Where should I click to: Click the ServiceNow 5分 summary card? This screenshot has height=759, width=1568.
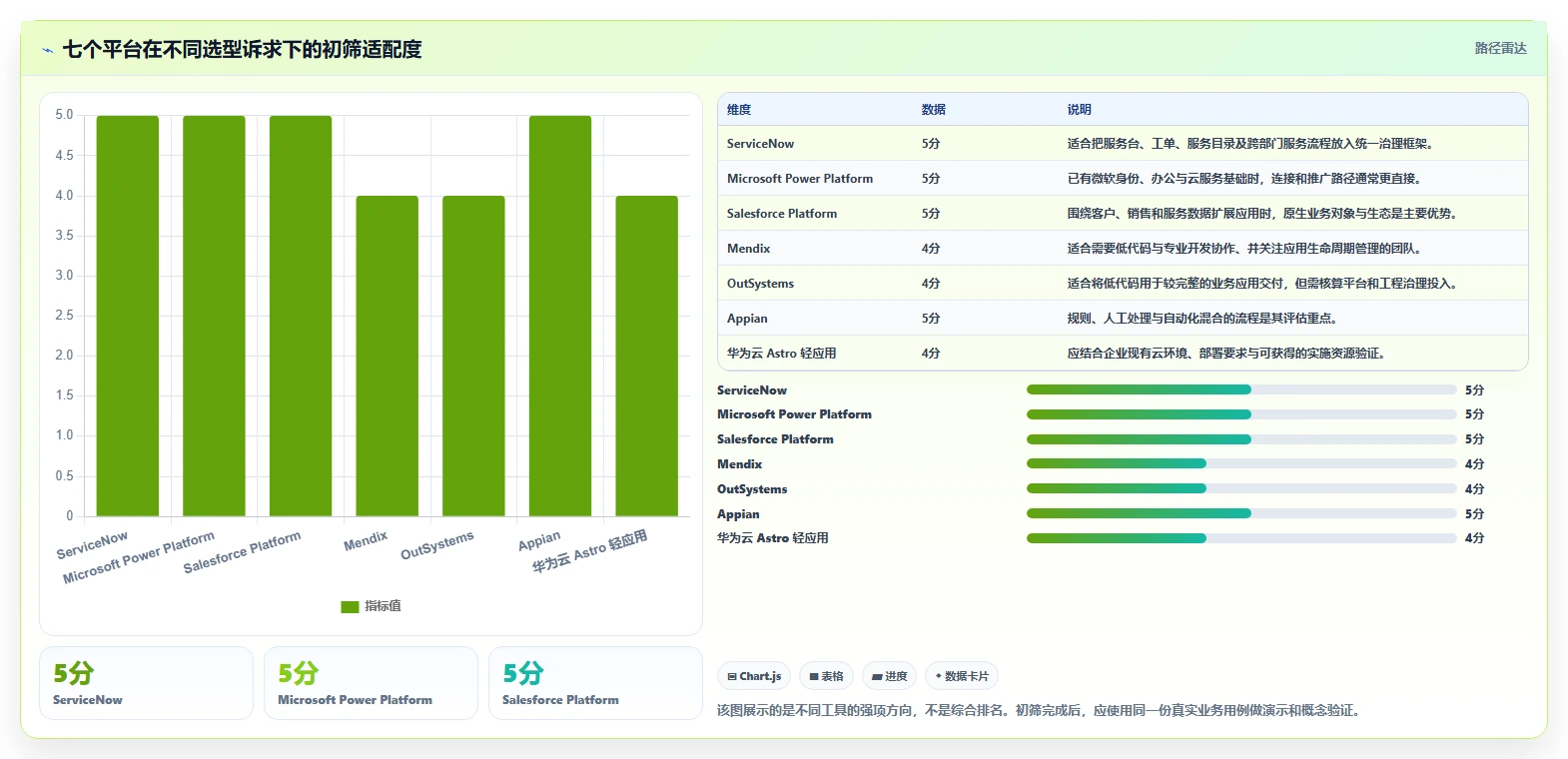tap(146, 683)
